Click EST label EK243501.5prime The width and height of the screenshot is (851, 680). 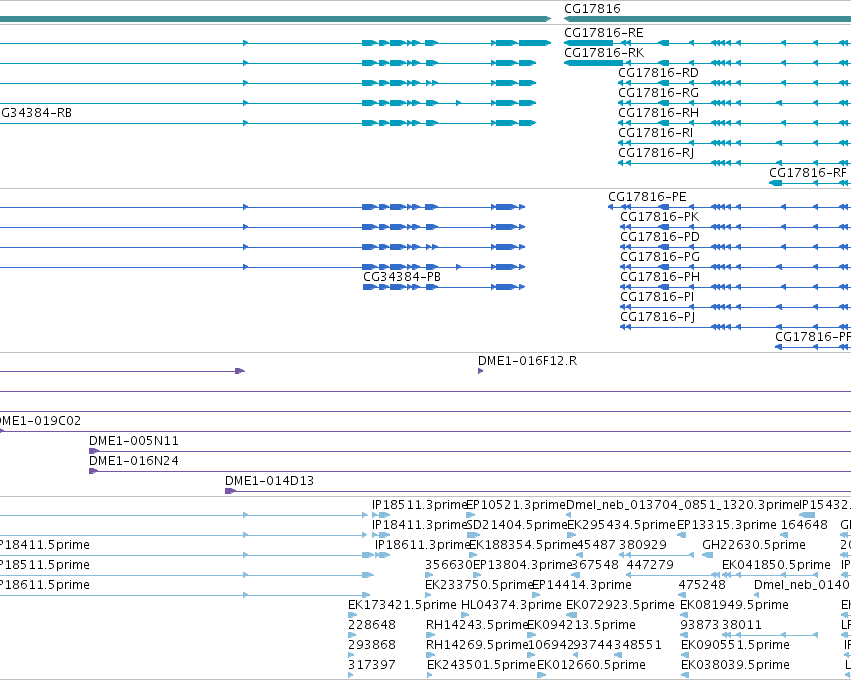[x=481, y=665]
